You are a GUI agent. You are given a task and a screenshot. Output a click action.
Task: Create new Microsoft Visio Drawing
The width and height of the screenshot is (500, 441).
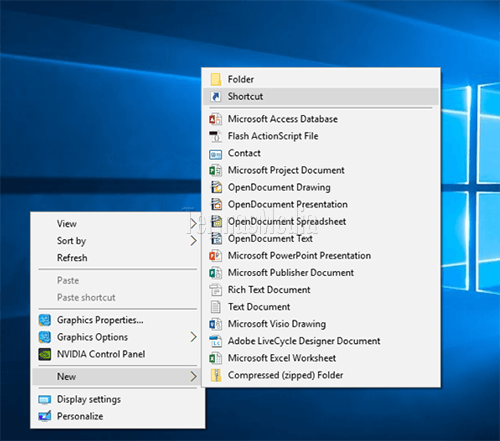pyautogui.click(x=321, y=324)
